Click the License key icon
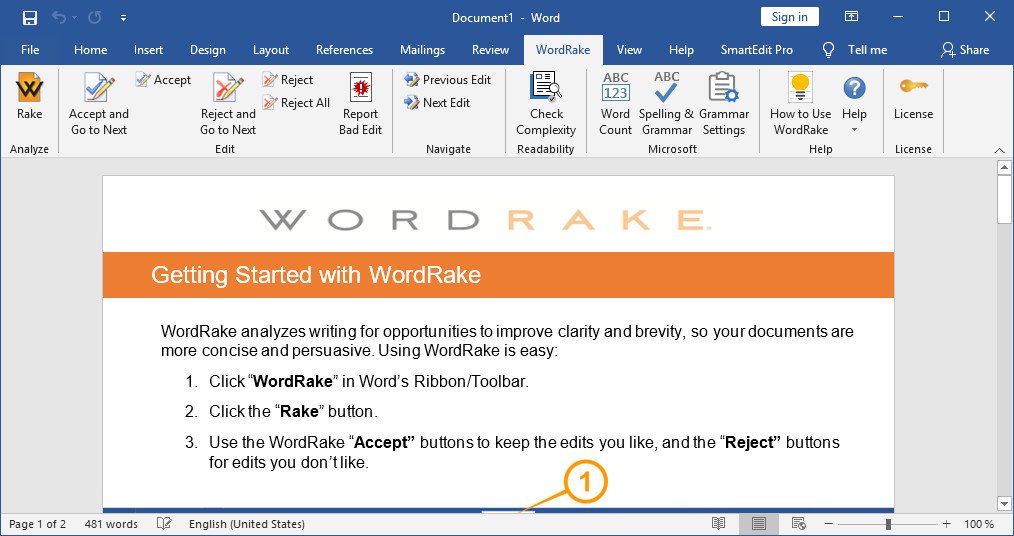The width and height of the screenshot is (1014, 536). pyautogui.click(x=913, y=85)
